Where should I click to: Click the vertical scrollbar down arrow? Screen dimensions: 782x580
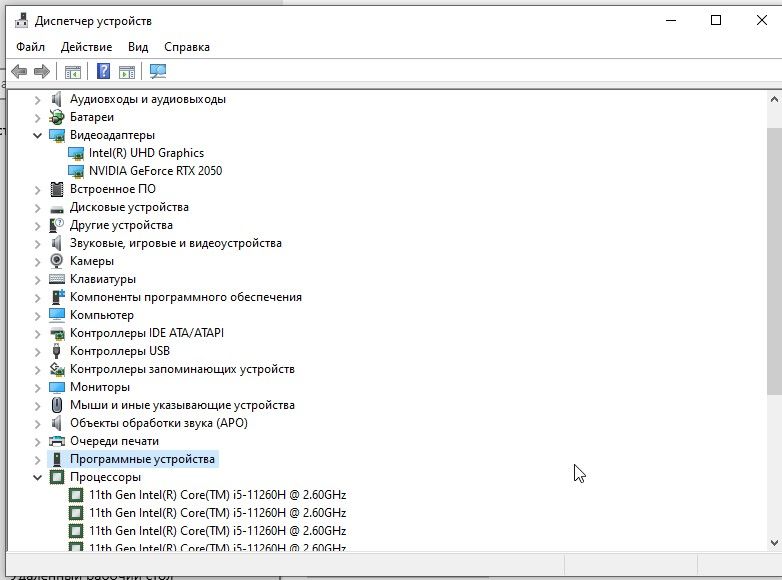click(773, 541)
